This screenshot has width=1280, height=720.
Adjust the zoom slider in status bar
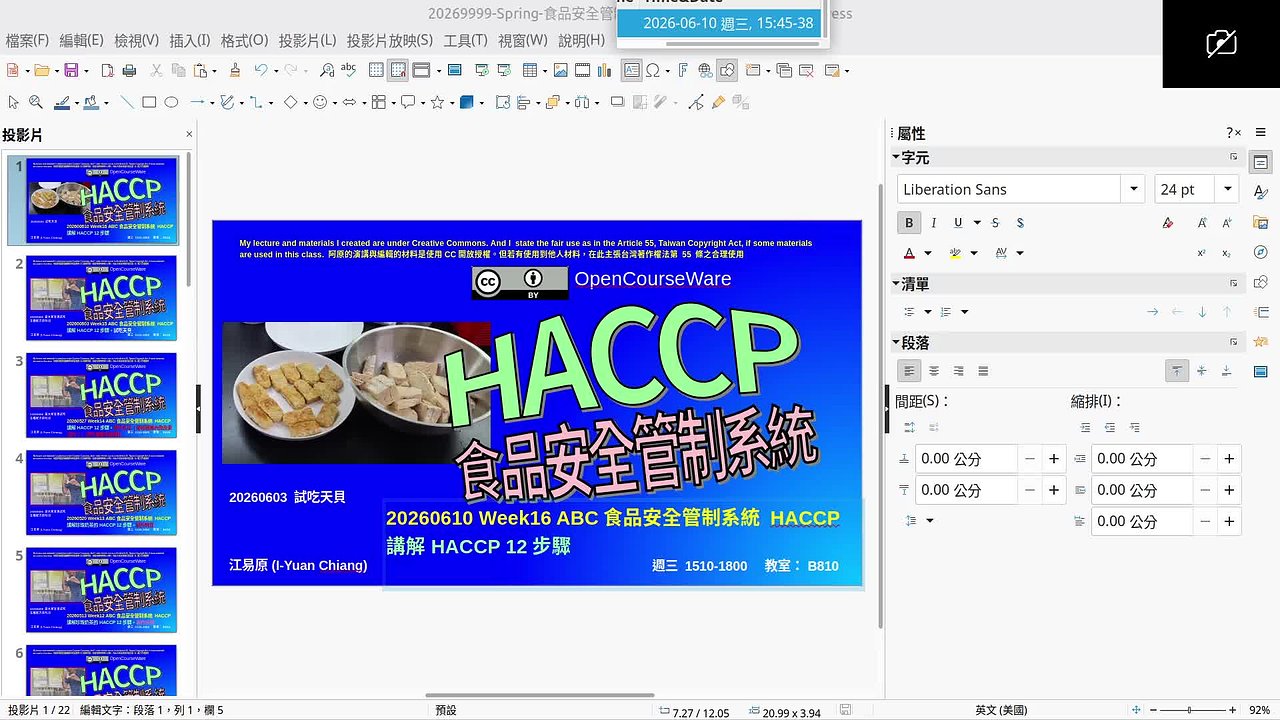pyautogui.click(x=1188, y=711)
